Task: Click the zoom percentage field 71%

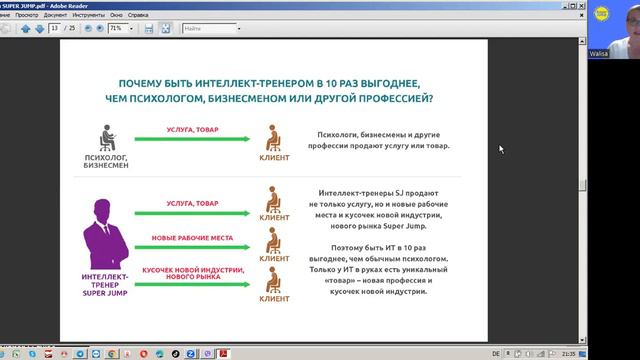Action: click(118, 28)
